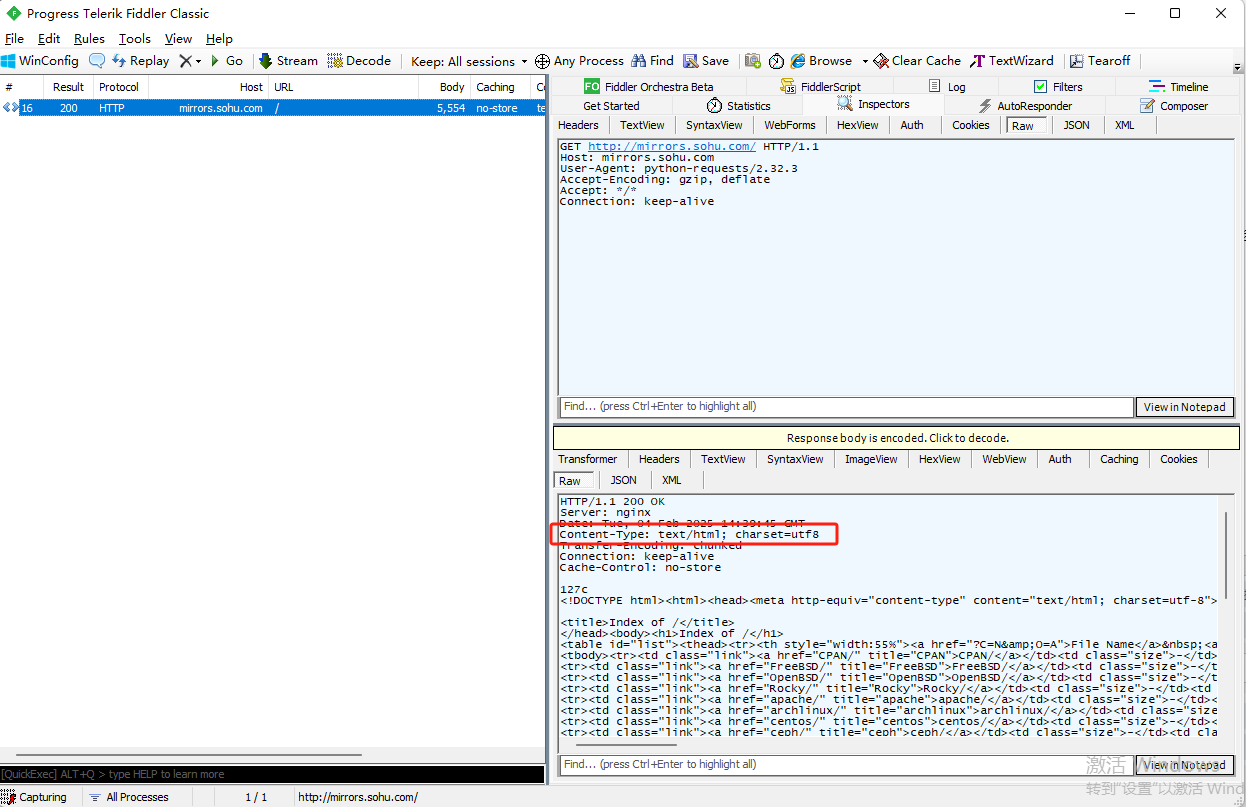Open the Remove sessions X dropdown

190,61
